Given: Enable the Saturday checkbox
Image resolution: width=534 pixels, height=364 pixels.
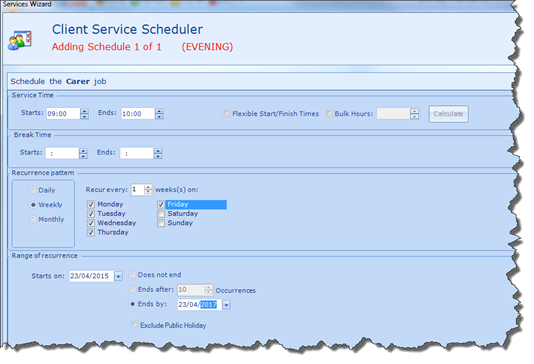Looking at the screenshot, I should [x=161, y=214].
